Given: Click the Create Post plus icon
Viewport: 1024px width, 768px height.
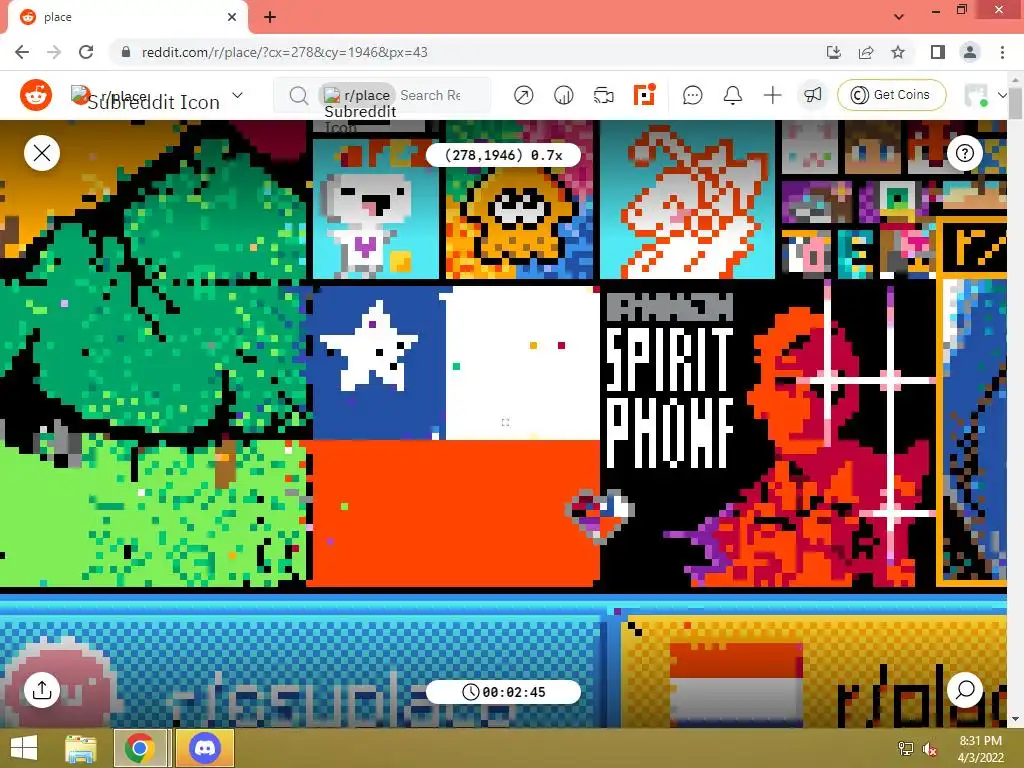Looking at the screenshot, I should pos(773,95).
